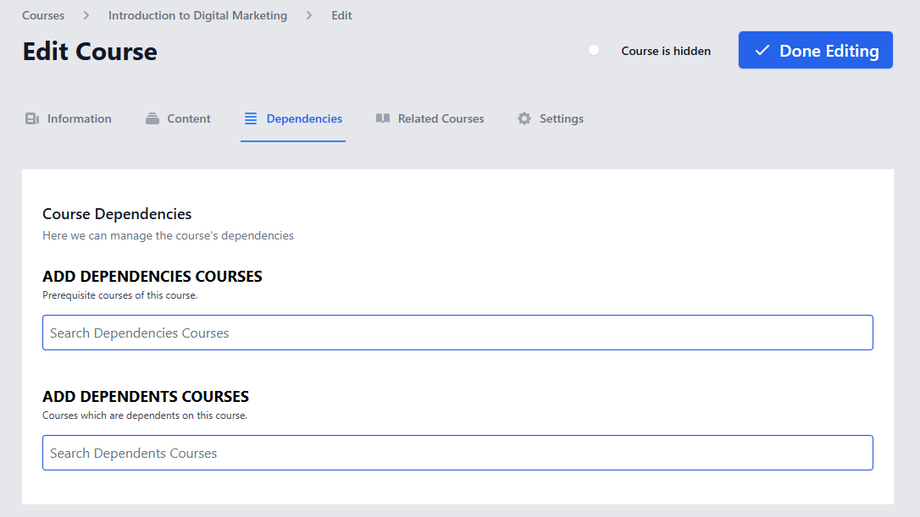Navigate to Courses breadcrumb link
920x517 pixels.
(43, 16)
